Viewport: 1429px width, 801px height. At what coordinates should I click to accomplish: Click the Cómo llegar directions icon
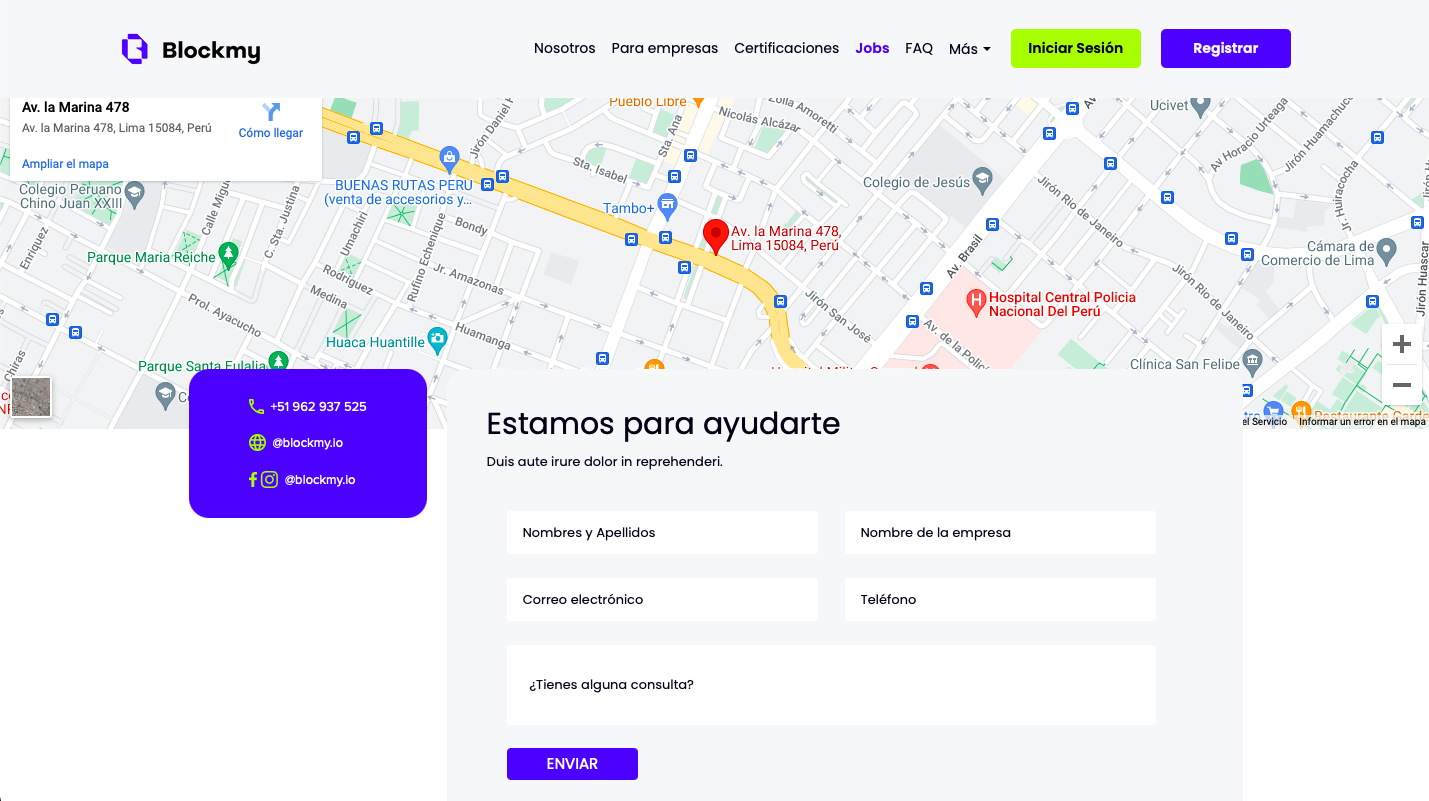click(271, 112)
